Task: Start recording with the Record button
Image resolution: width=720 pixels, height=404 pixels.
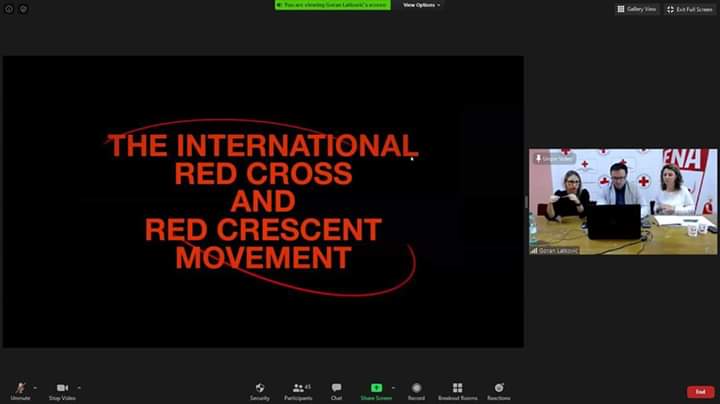Action: point(416,392)
